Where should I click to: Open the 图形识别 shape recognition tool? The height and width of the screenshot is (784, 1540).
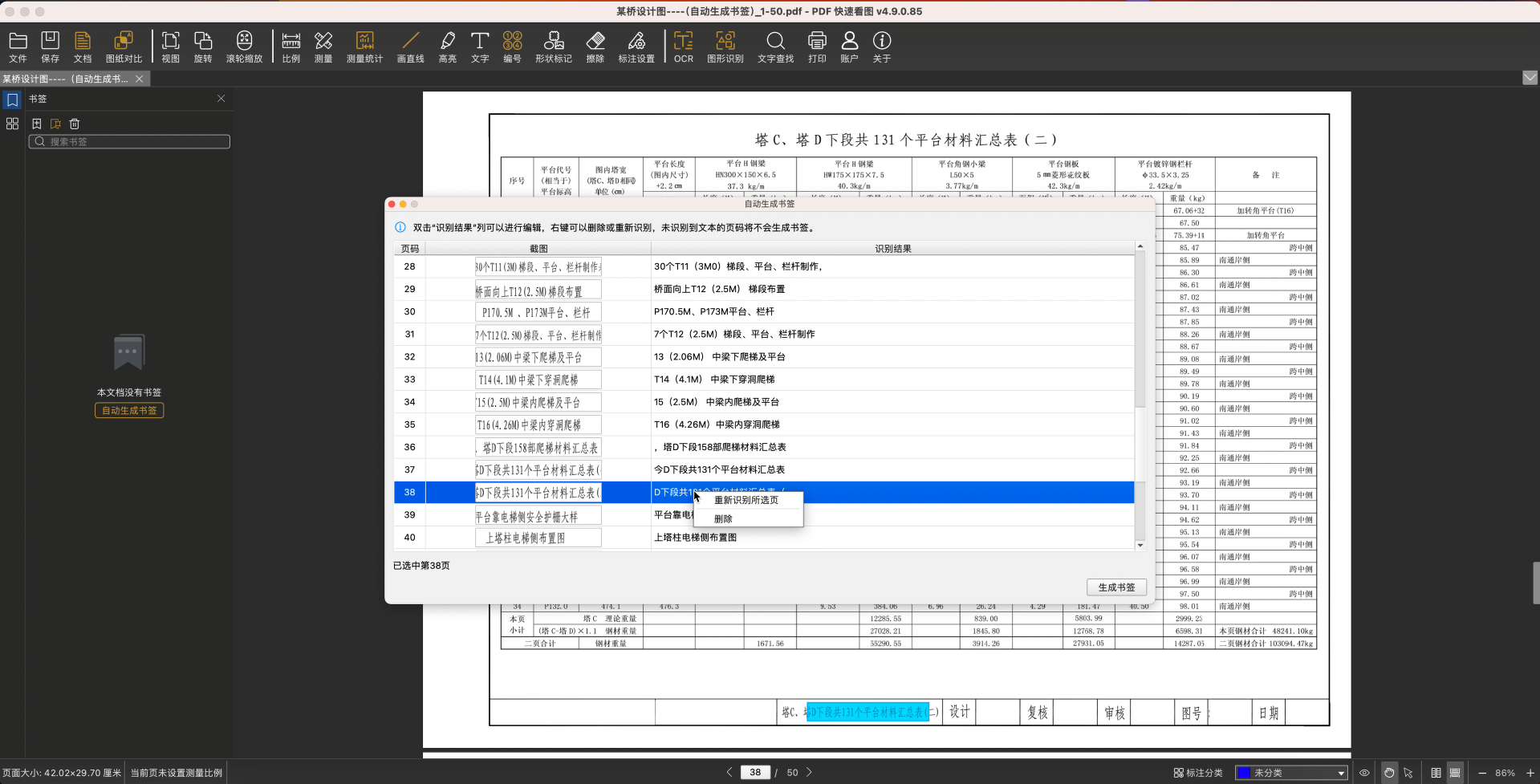(x=725, y=47)
